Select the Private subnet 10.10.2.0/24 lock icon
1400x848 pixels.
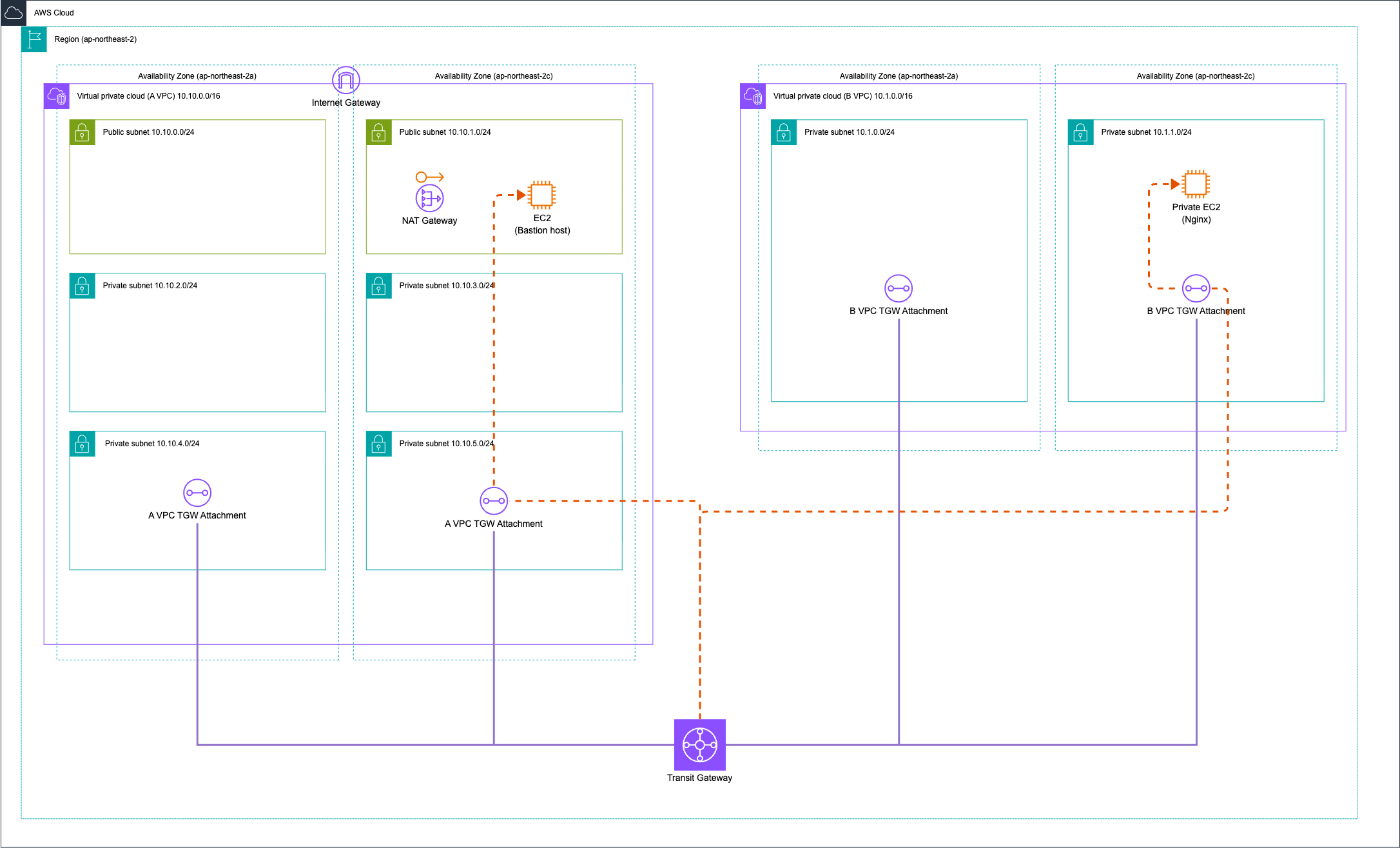click(83, 286)
